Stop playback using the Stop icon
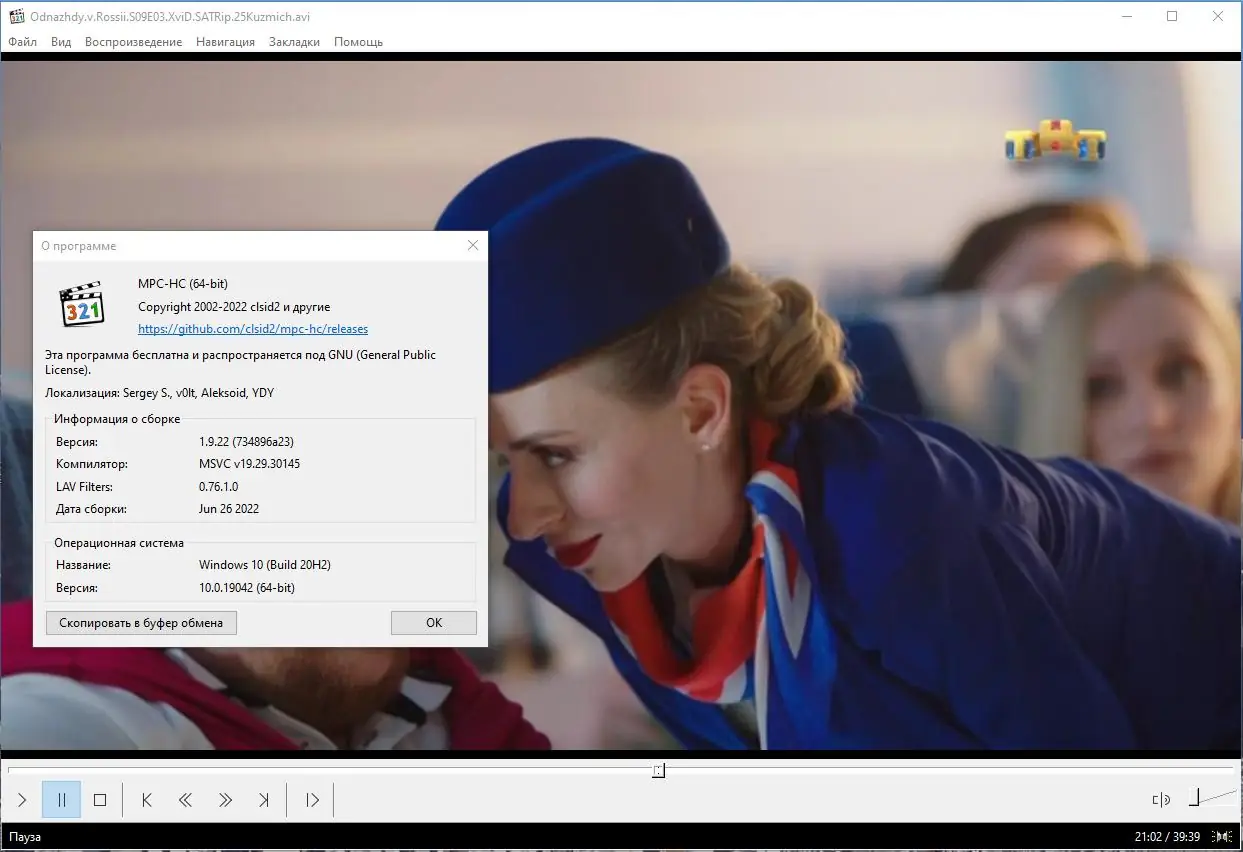1243x852 pixels. coord(99,799)
